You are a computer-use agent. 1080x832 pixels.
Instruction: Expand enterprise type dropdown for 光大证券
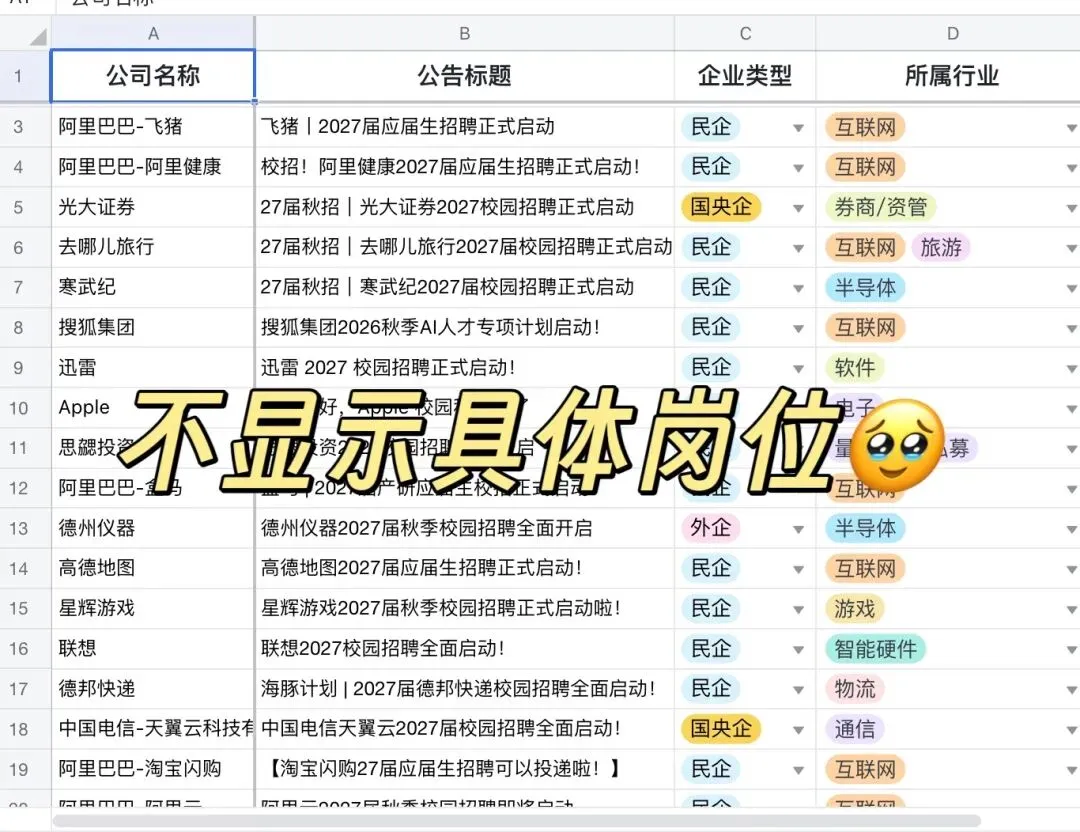point(798,208)
